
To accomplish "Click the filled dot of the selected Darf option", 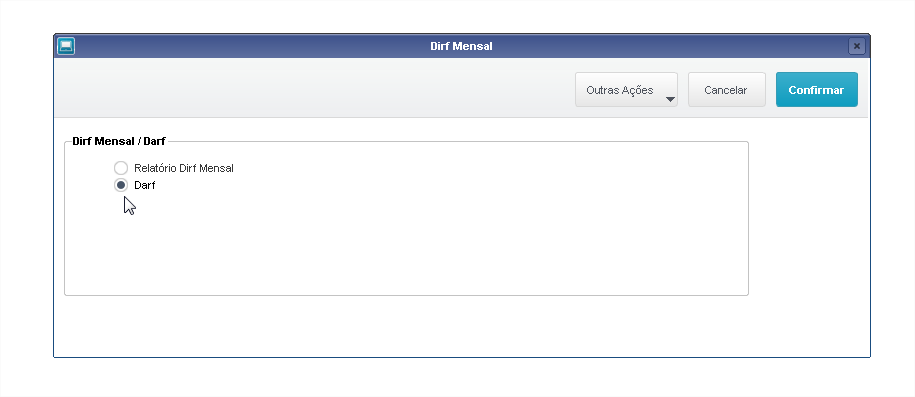I will tap(121, 185).
